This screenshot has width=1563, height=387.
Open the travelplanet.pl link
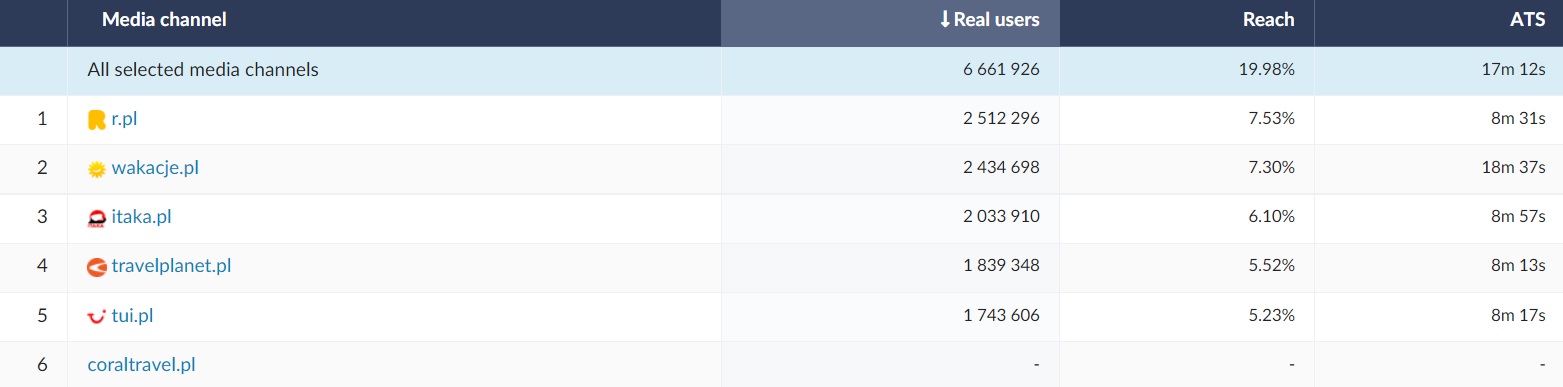(x=172, y=266)
